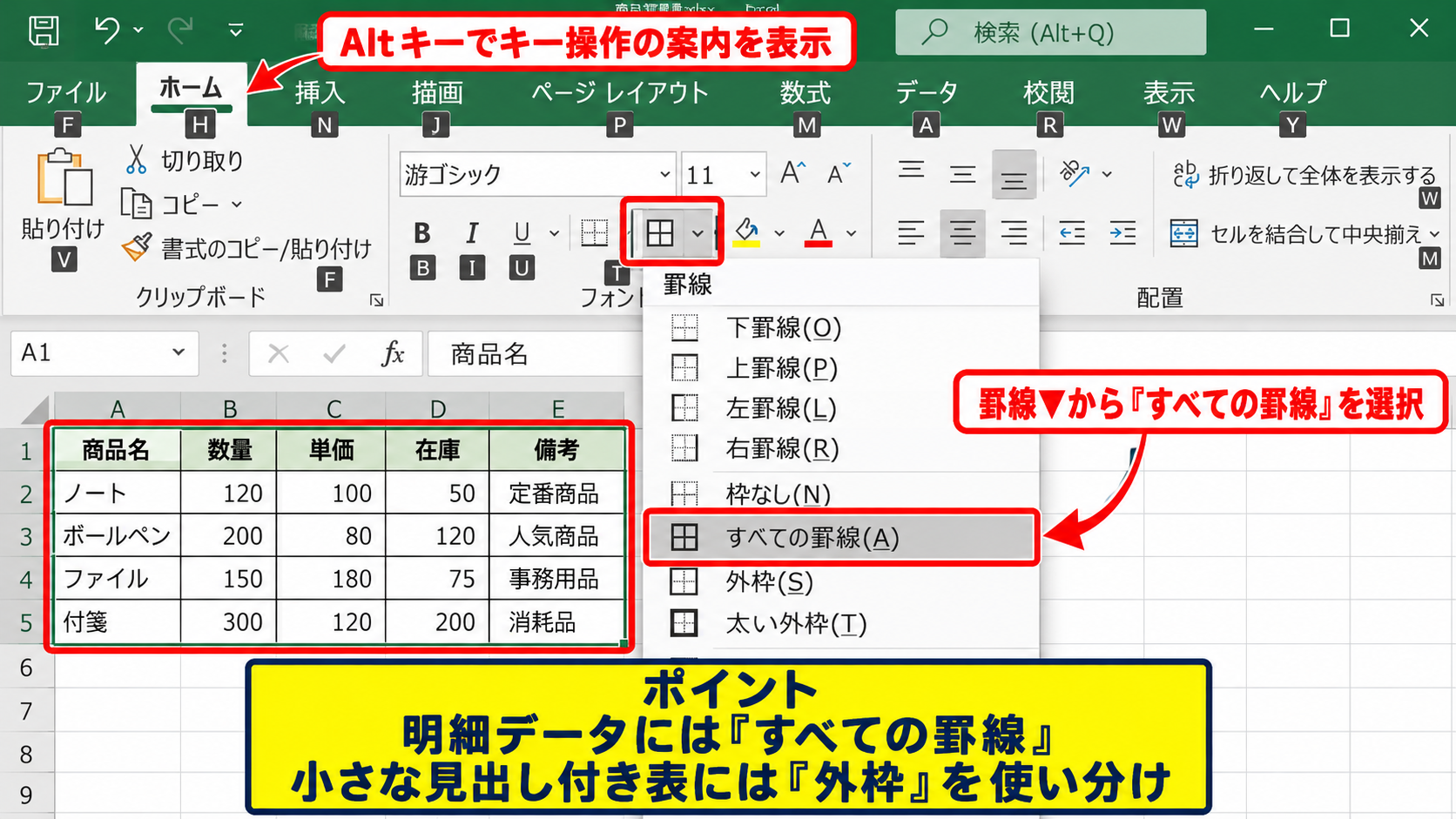Click the borders grid icon button
The image size is (1456, 819).
pos(660,232)
